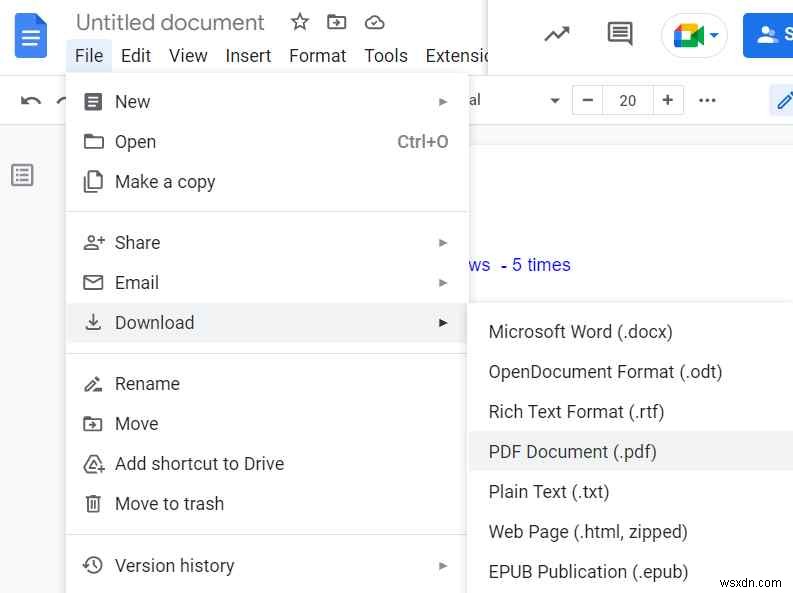Download as Web Page (.html, zipped)
The image size is (793, 593).
[631, 531]
